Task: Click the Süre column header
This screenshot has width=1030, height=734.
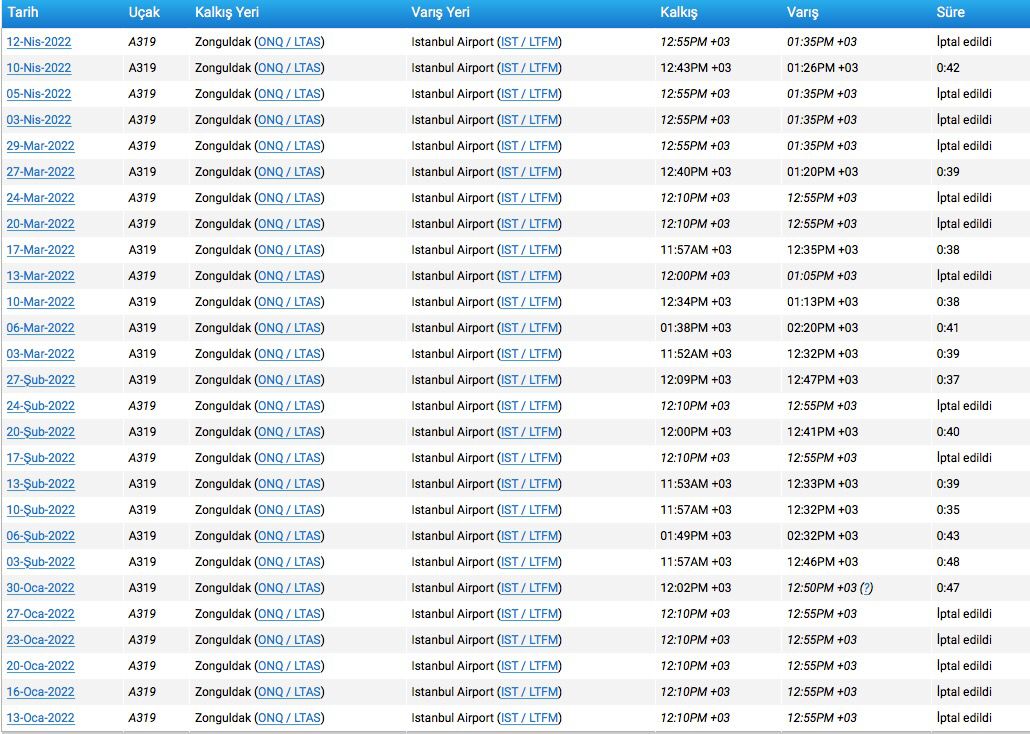Action: click(x=951, y=12)
